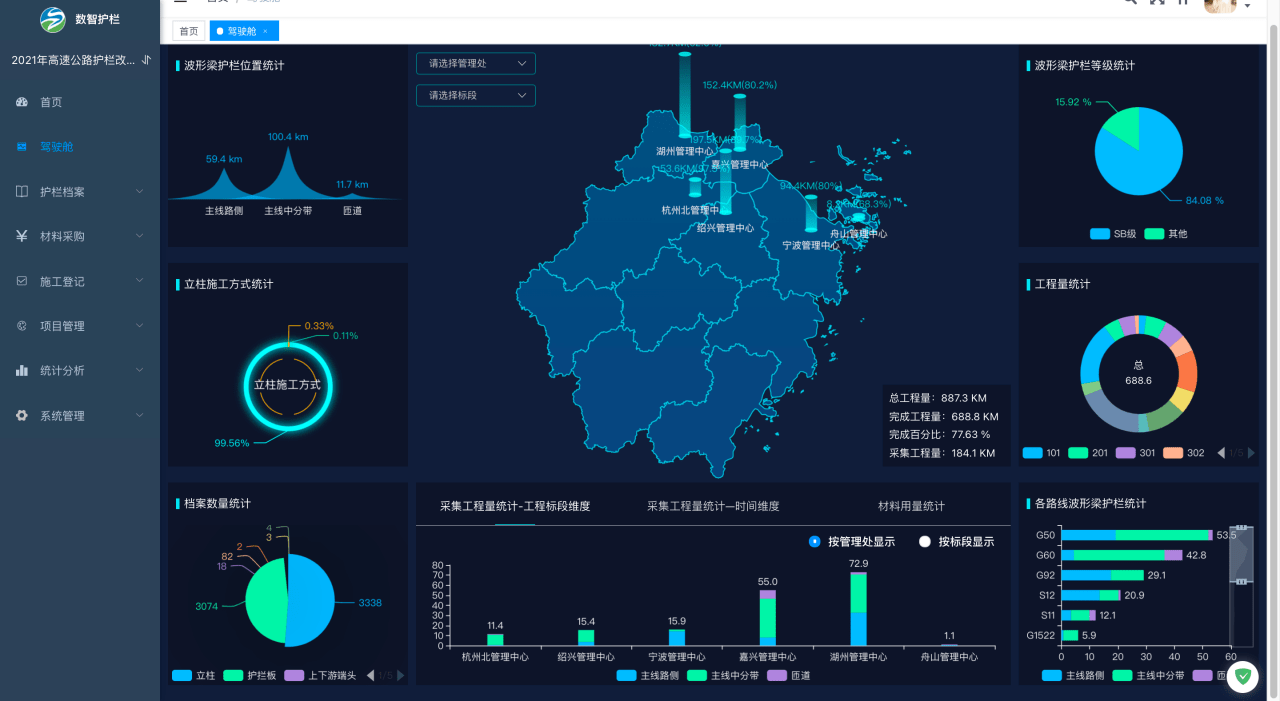Click the 系统管理 gear icon
This screenshot has width=1280, height=701.
pyautogui.click(x=22, y=416)
